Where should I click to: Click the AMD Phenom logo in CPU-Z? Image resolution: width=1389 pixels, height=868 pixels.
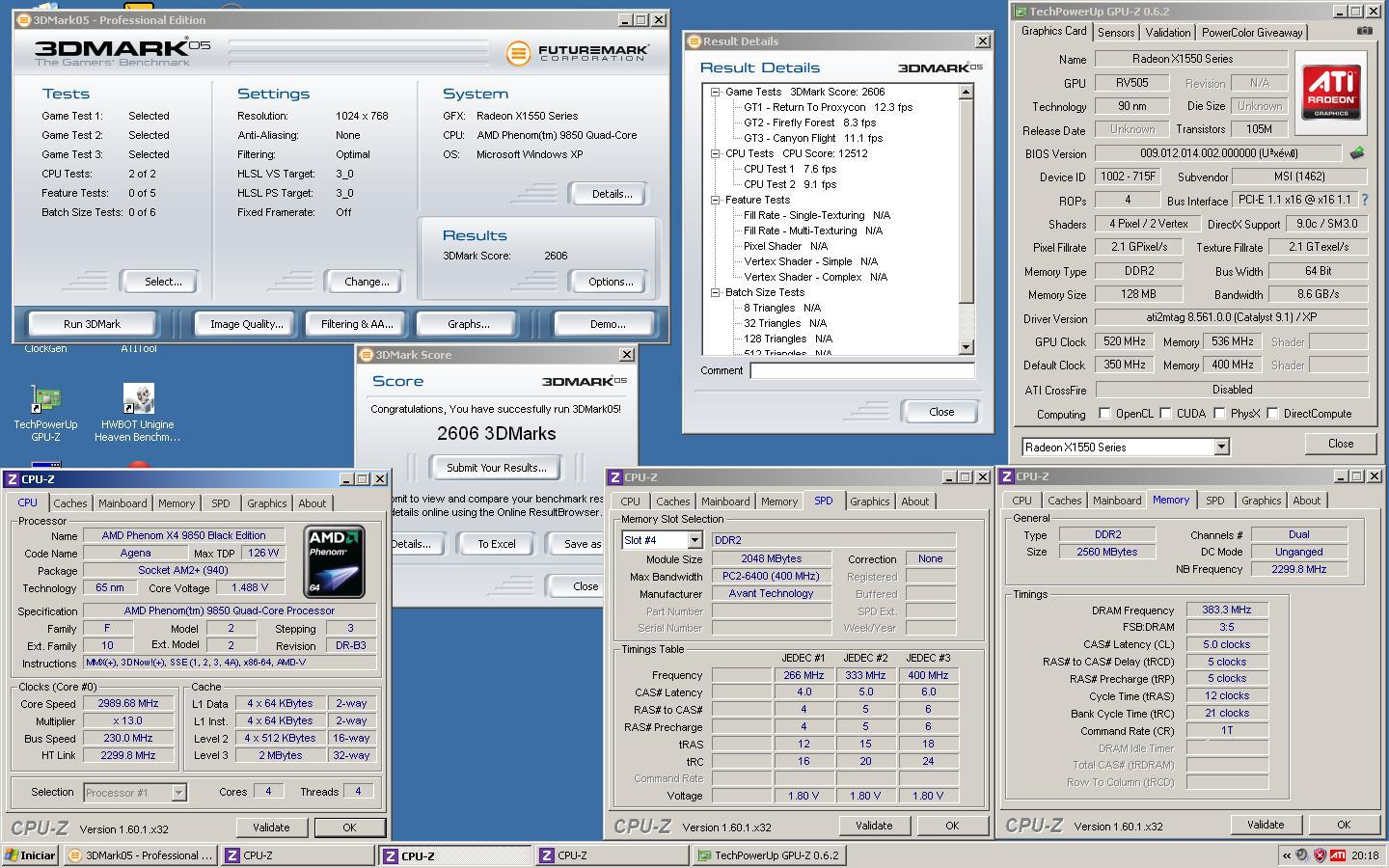click(x=335, y=561)
